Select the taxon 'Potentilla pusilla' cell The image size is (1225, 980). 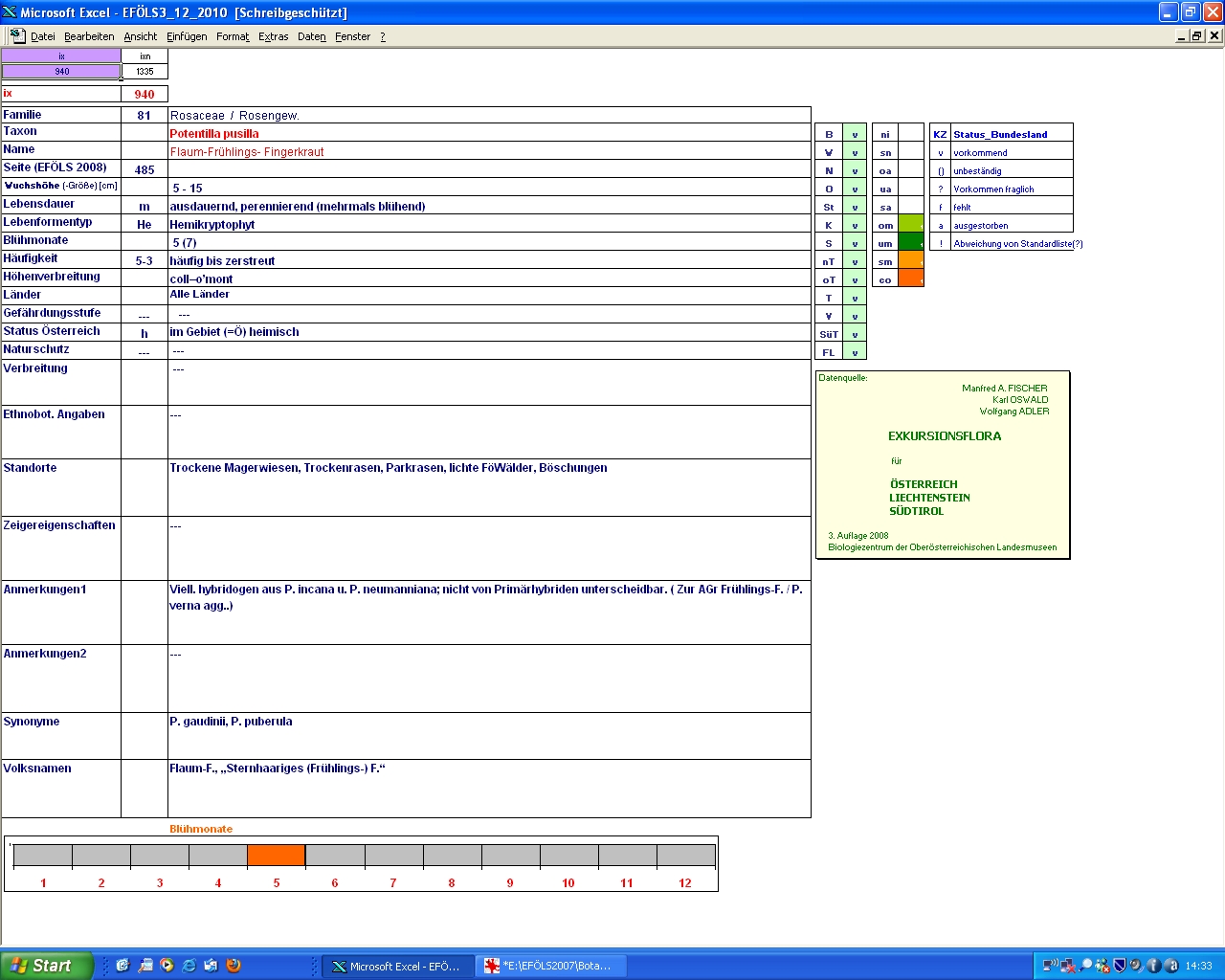click(489, 133)
